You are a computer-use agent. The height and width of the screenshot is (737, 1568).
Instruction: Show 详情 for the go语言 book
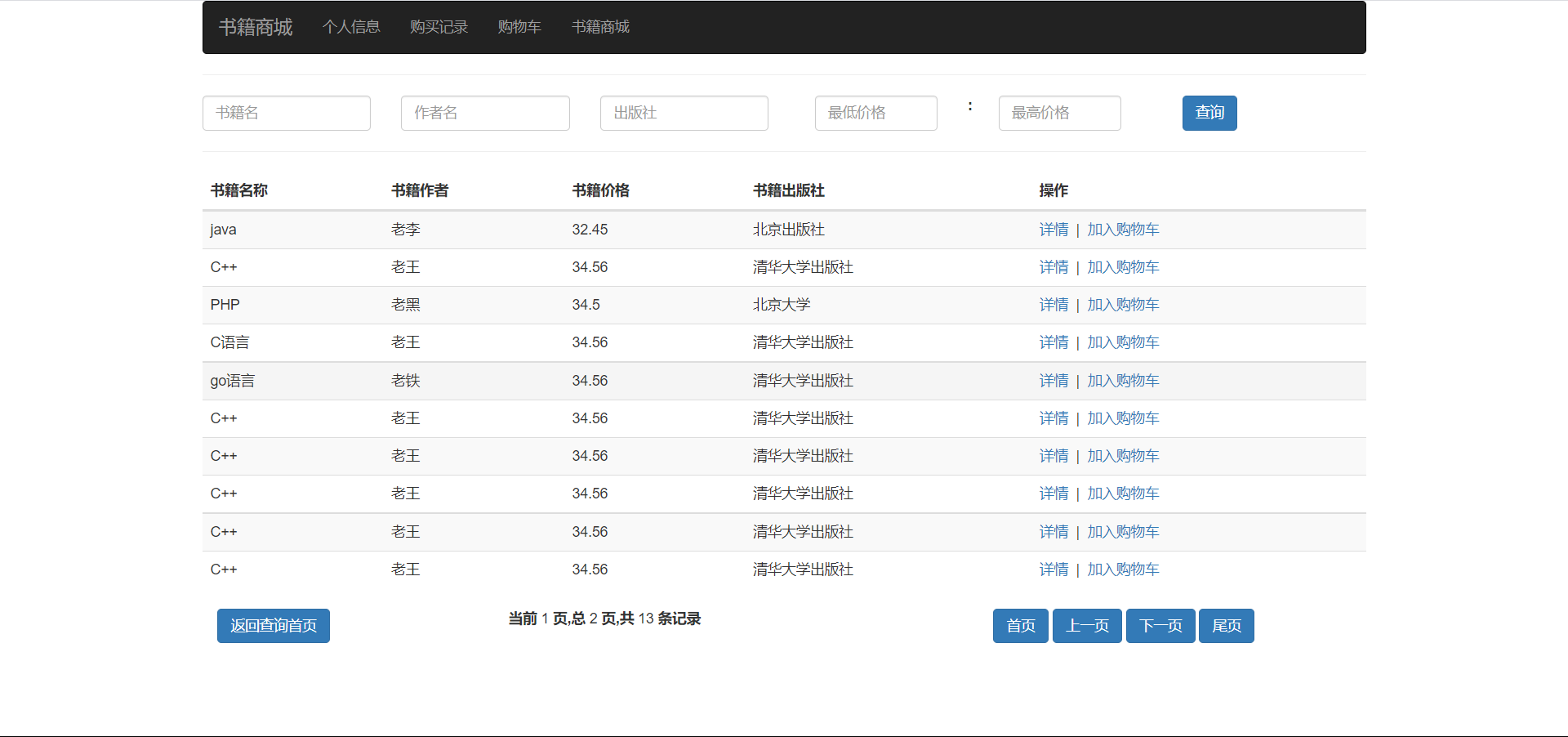point(1053,381)
